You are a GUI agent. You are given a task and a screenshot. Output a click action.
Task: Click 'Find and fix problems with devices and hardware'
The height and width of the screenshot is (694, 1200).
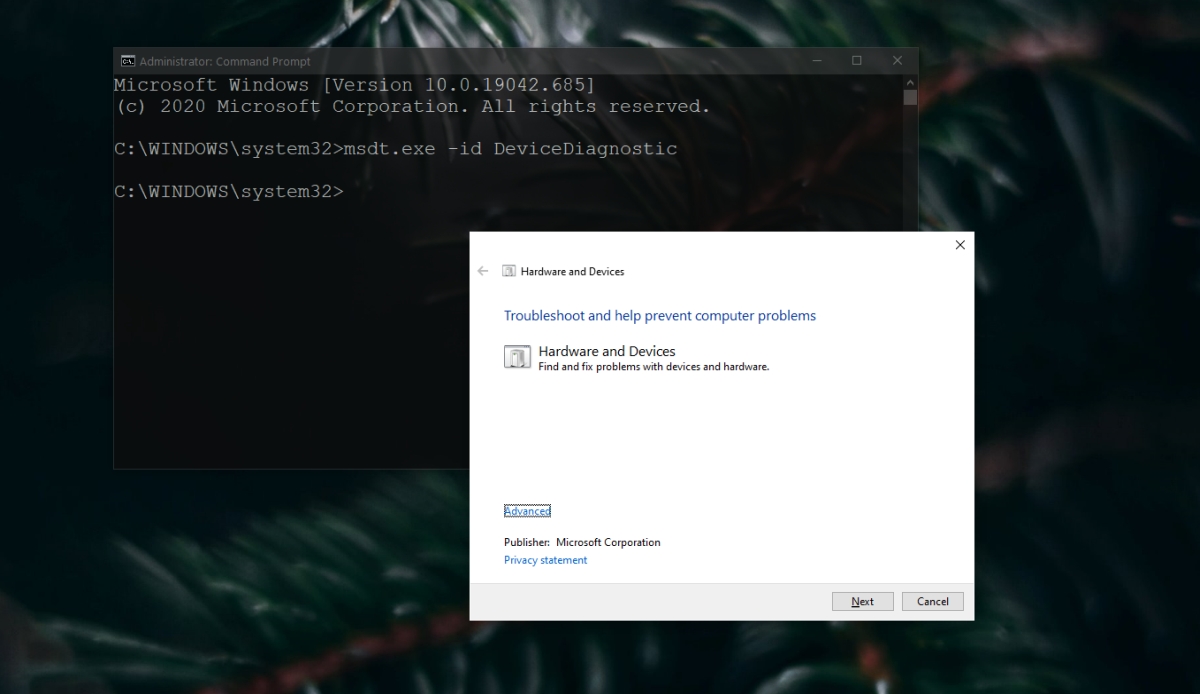tap(654, 367)
